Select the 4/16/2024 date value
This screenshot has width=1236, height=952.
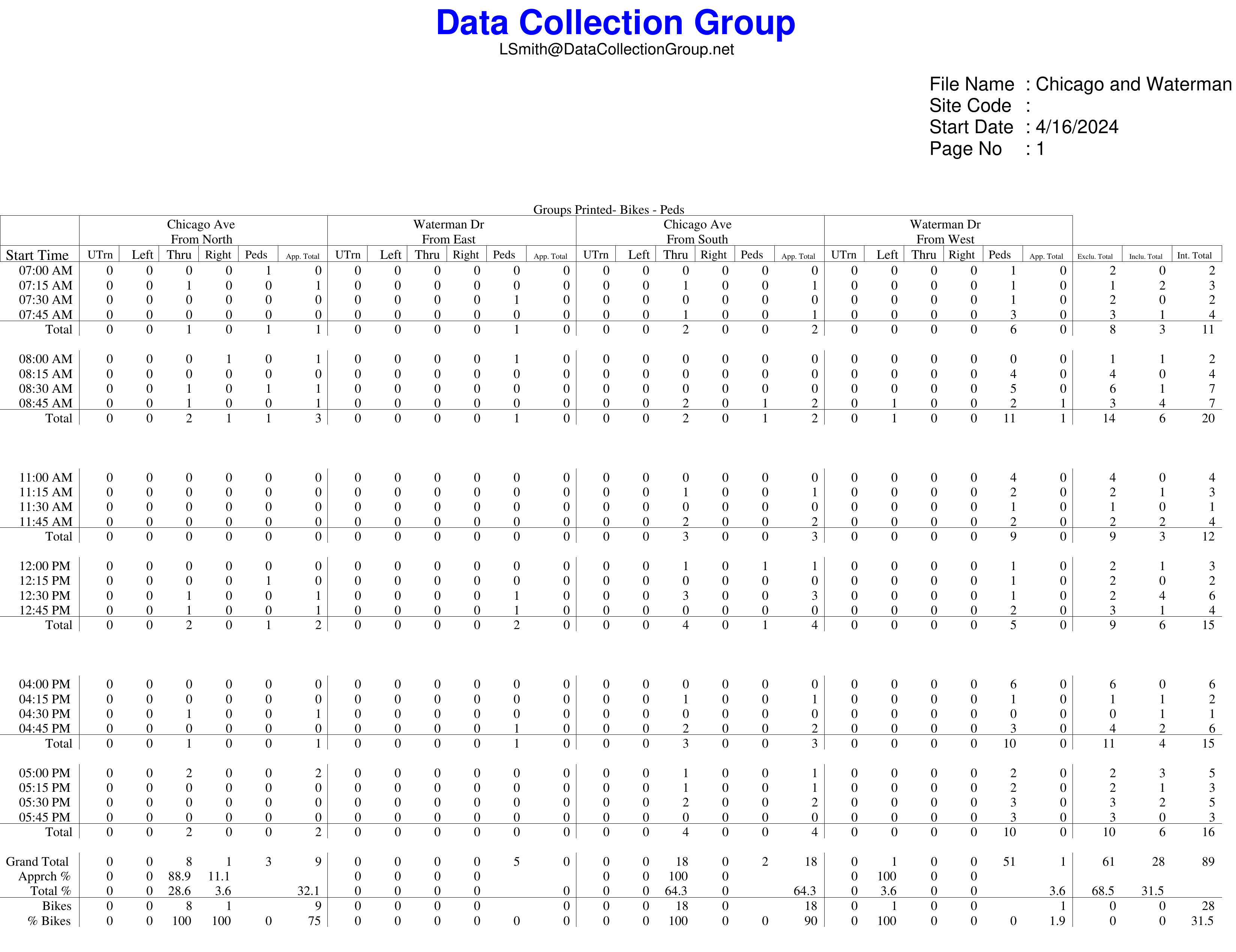[1077, 128]
